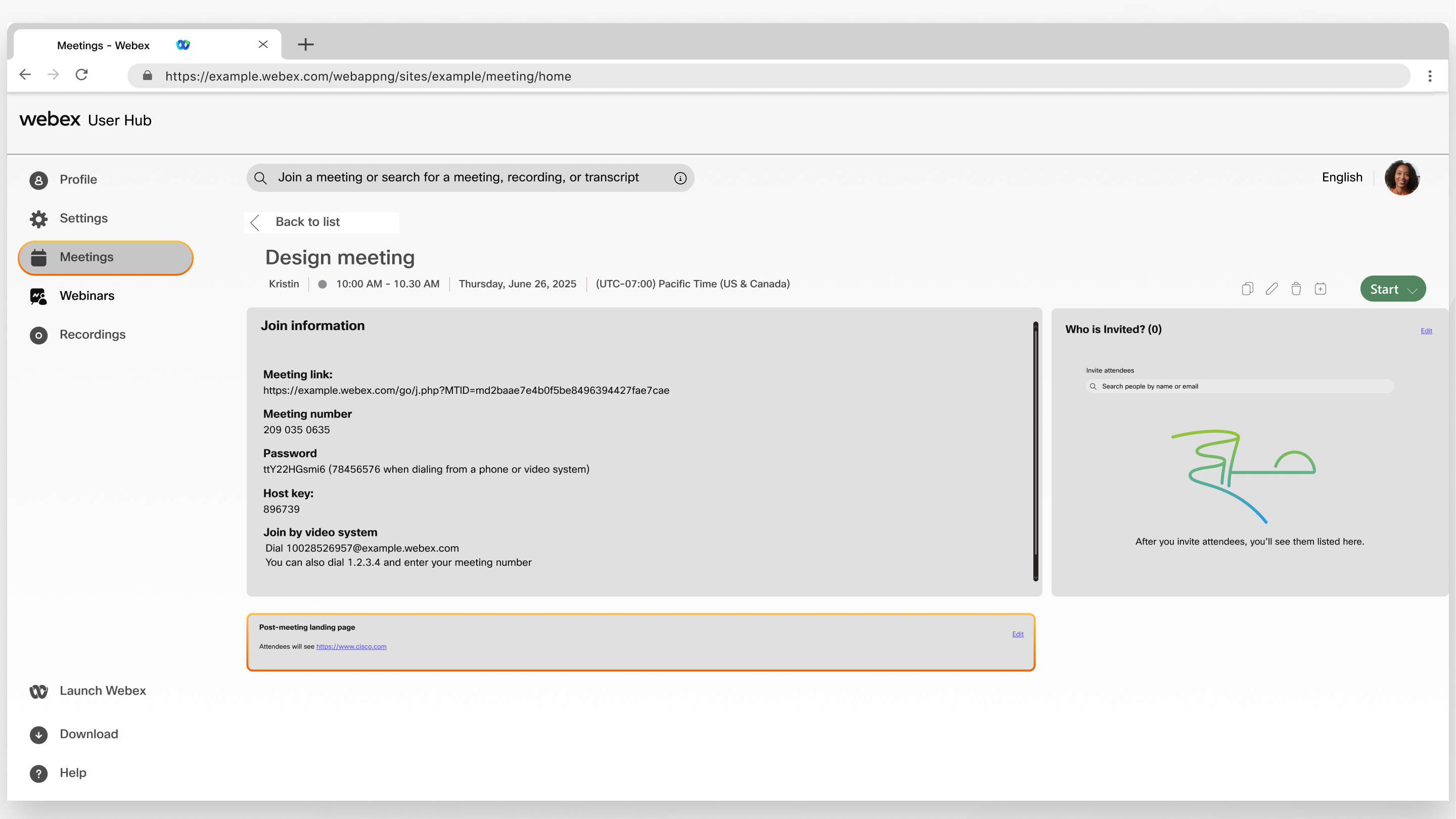This screenshot has height=819, width=1456.
Task: Click the Back to list chevron
Action: click(255, 222)
